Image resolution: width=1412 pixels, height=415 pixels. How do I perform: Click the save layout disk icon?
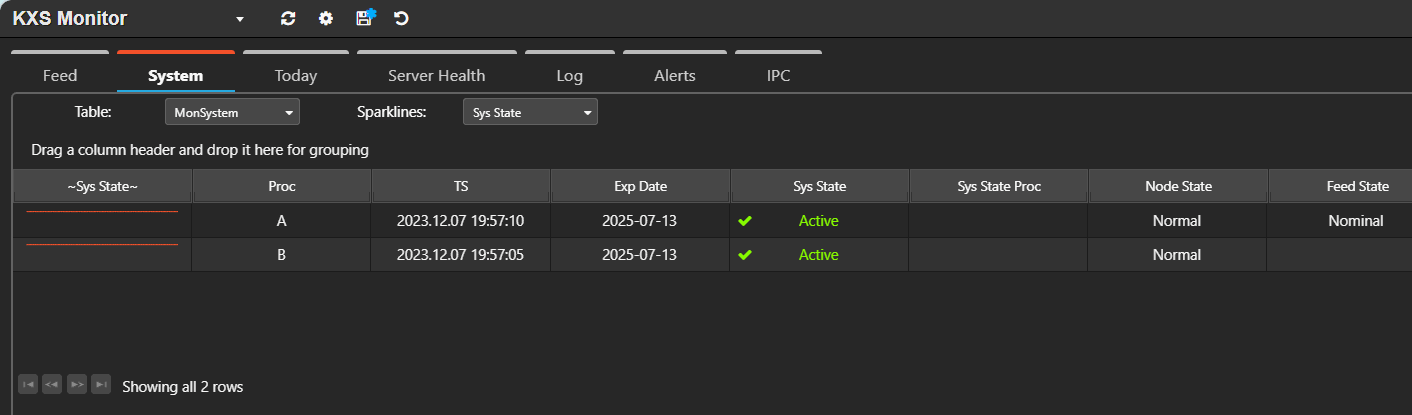coord(365,17)
